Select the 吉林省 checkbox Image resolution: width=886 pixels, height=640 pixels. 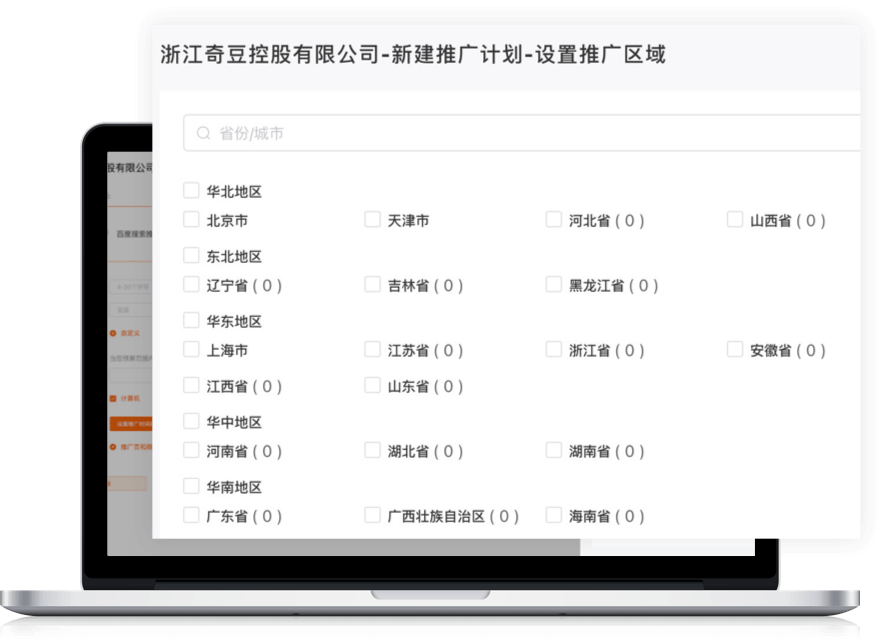[x=372, y=284]
